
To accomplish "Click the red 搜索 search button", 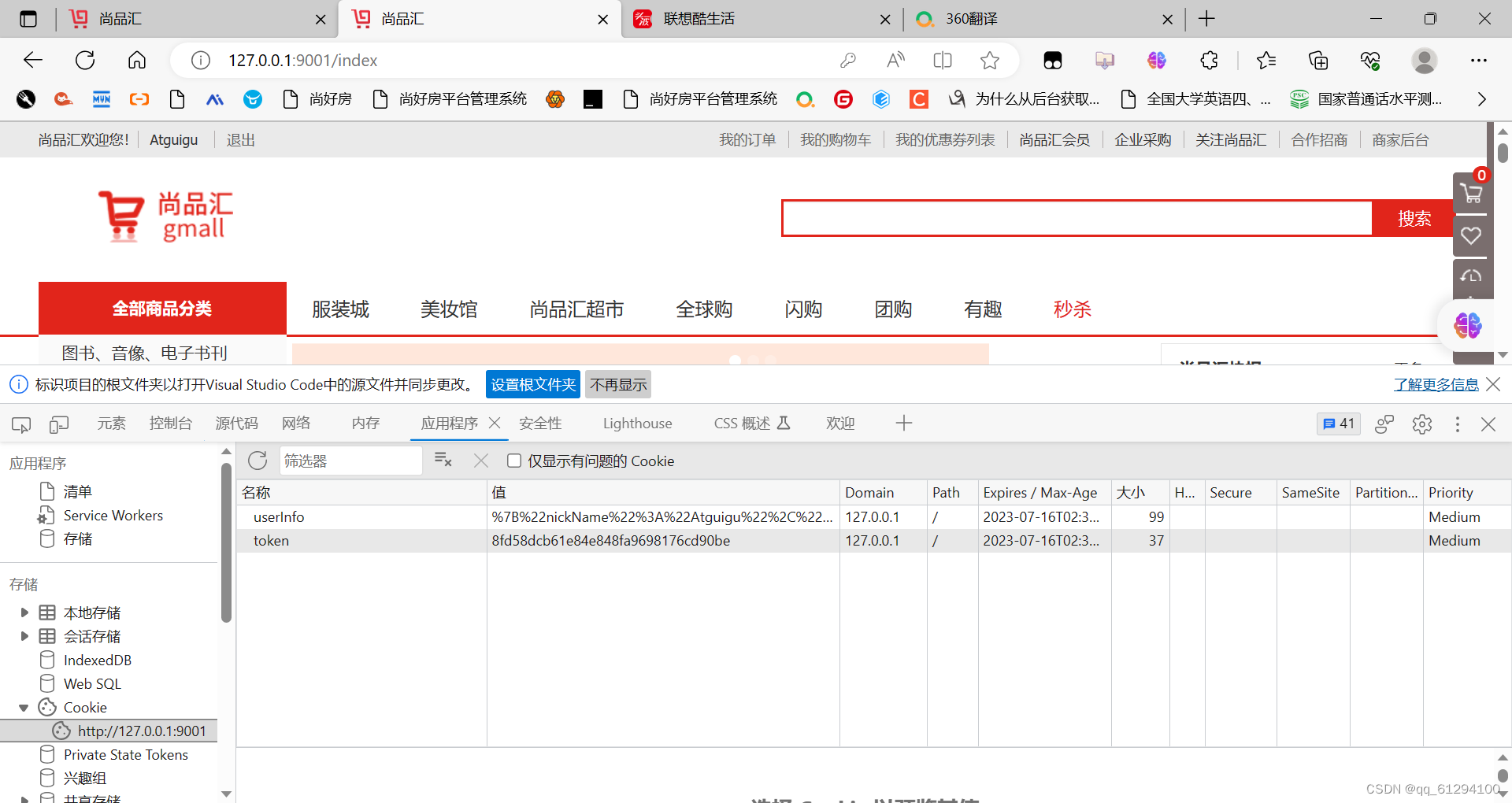I will point(1414,218).
